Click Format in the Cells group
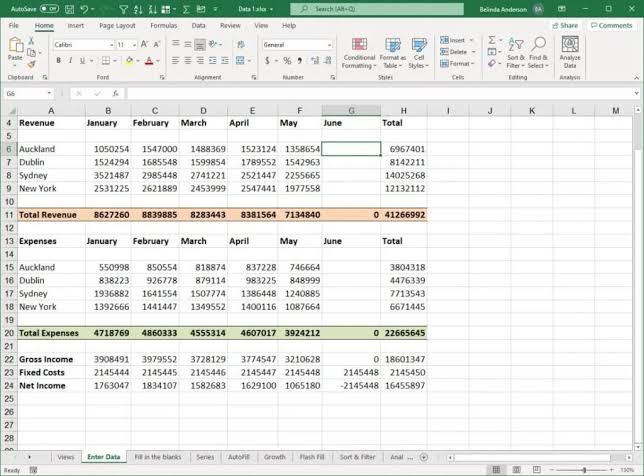 (x=457, y=63)
